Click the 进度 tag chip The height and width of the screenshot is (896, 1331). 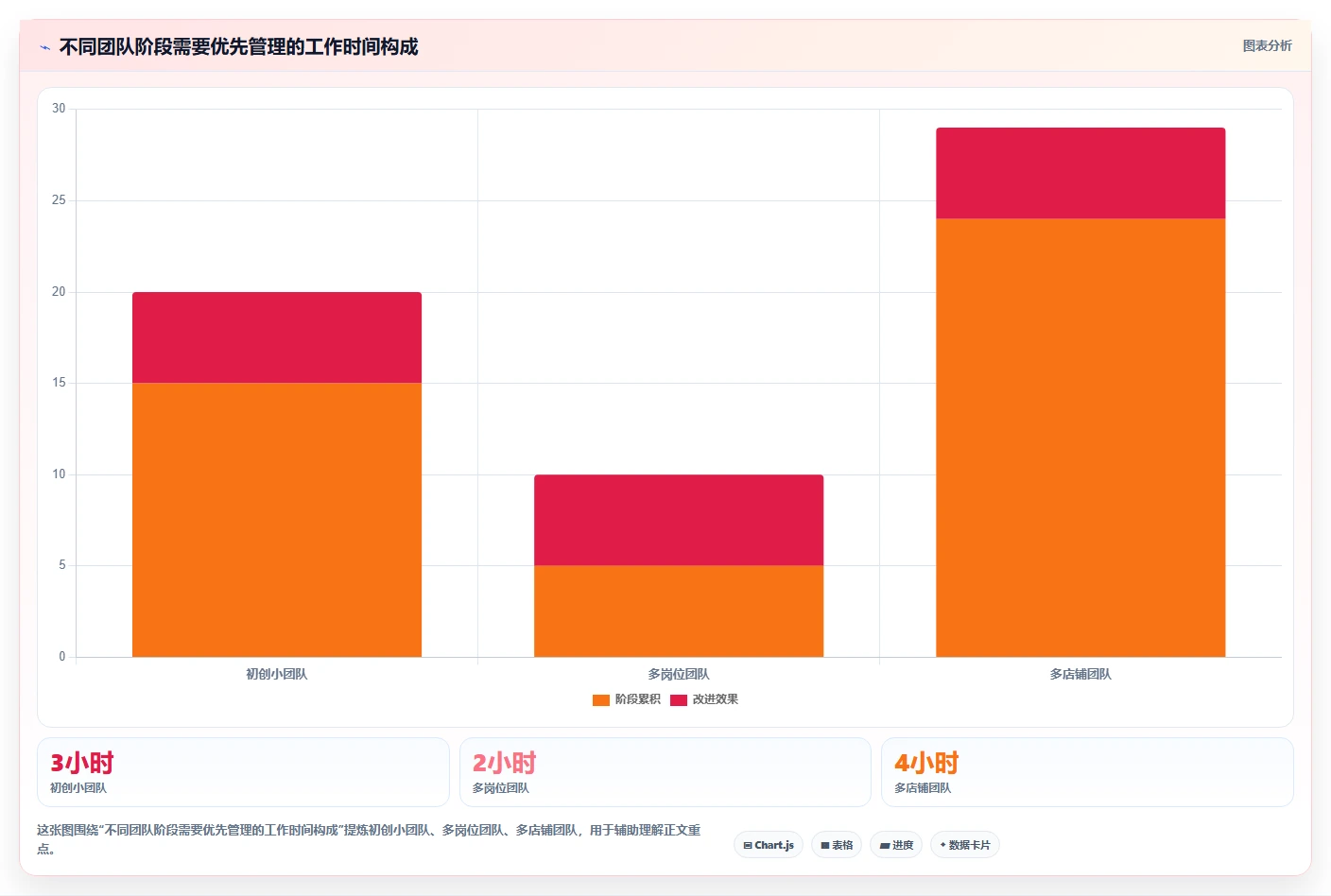point(896,845)
